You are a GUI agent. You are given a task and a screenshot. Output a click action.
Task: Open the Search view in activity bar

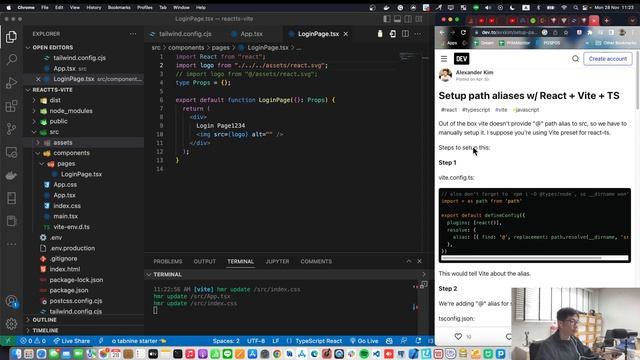[x=11, y=60]
